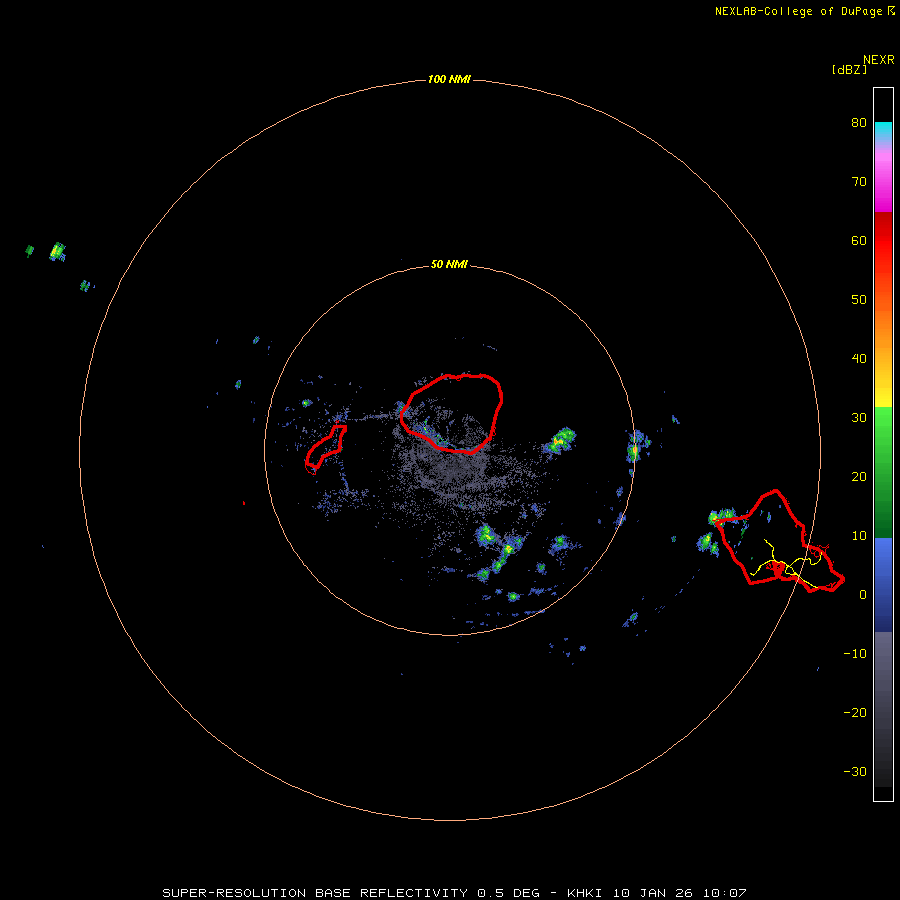Click the radar echo cluster outside 100 NMI ring
900x900 pixels.
click(x=57, y=251)
